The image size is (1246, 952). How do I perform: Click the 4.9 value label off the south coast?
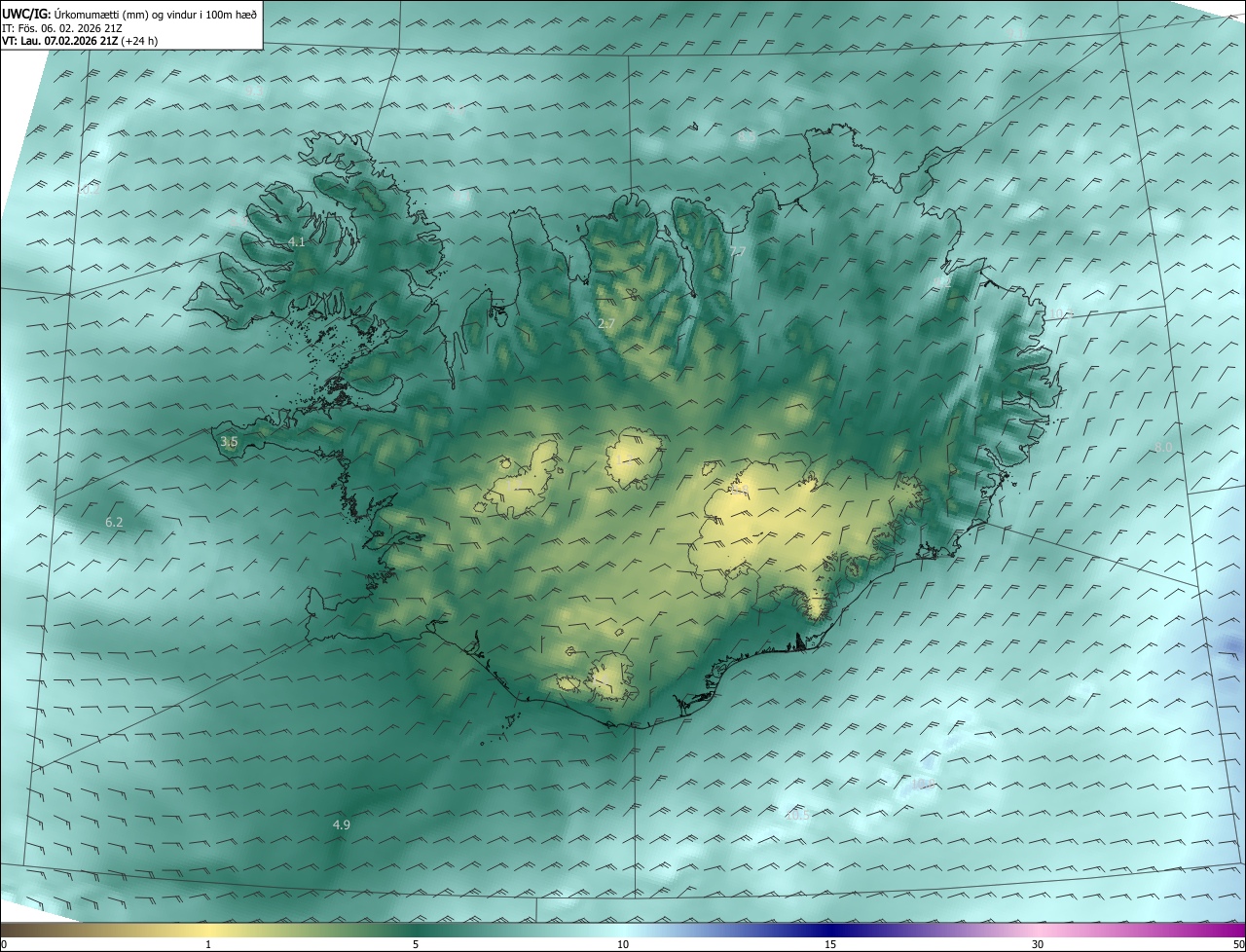point(341,825)
